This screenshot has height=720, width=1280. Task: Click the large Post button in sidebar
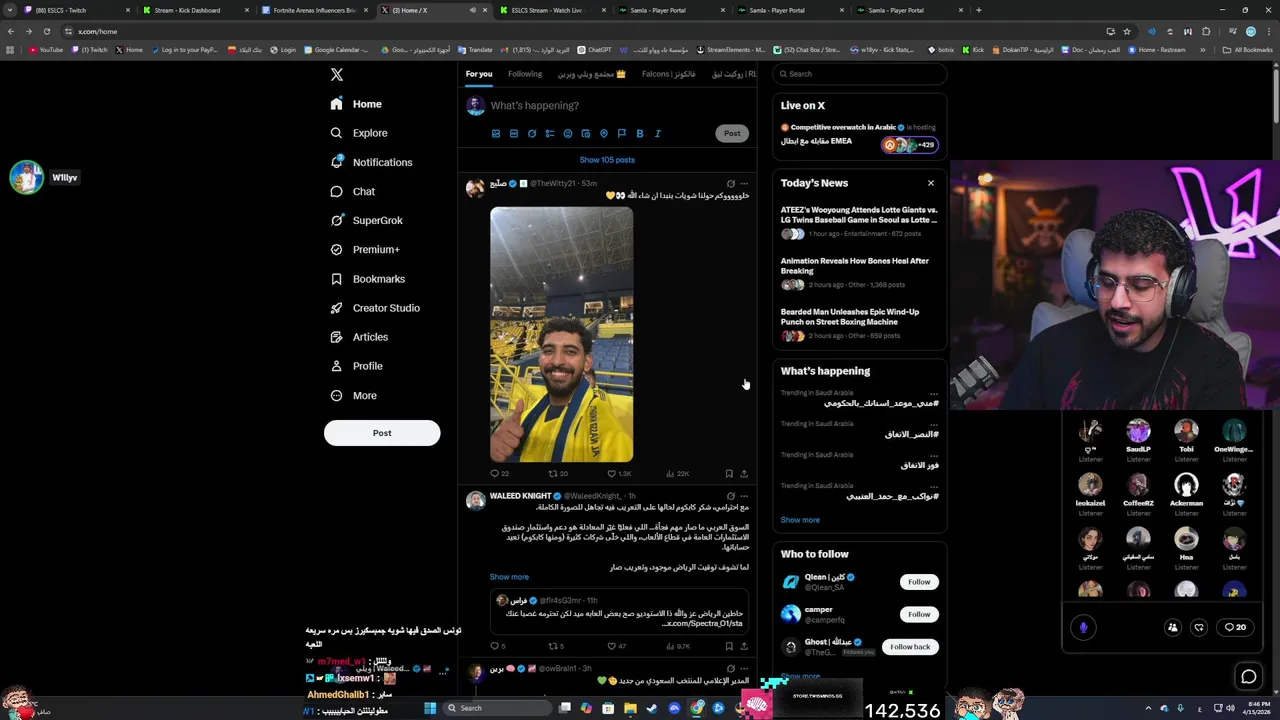pyautogui.click(x=382, y=433)
